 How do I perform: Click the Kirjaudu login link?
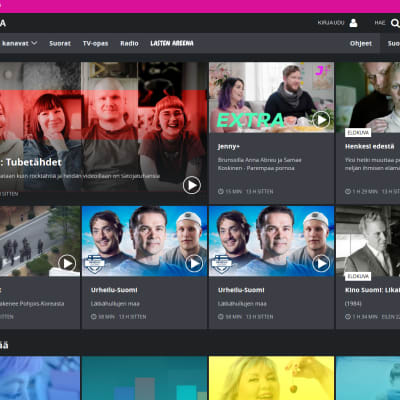coord(331,23)
